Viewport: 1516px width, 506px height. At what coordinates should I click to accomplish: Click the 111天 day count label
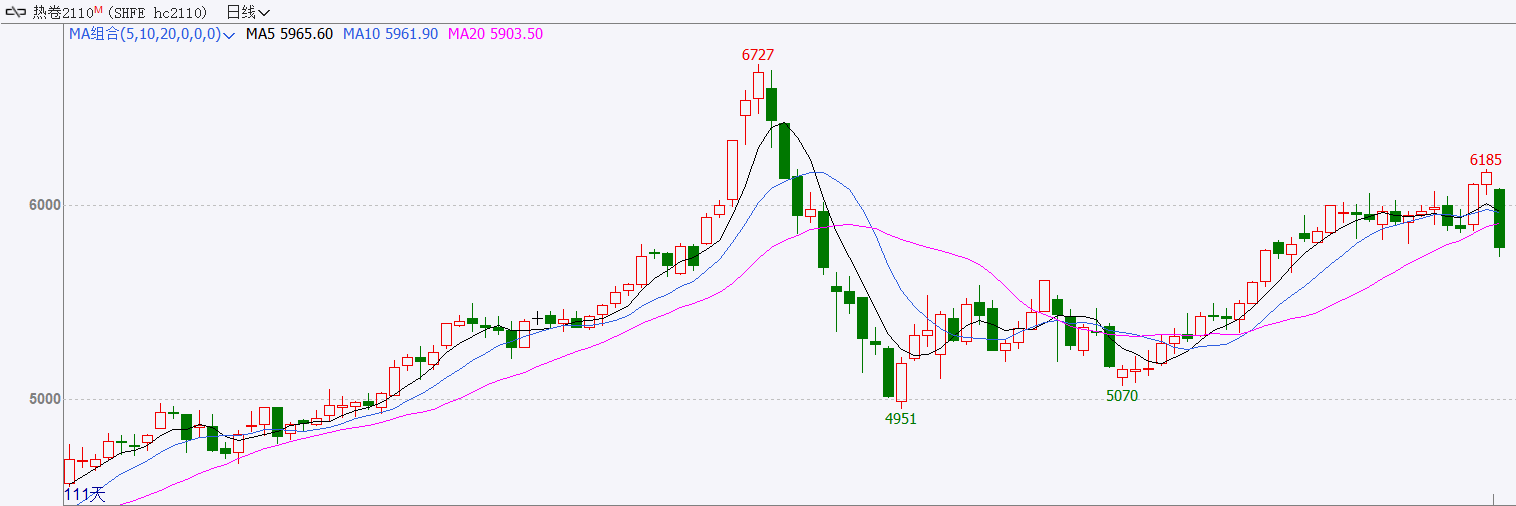click(85, 494)
